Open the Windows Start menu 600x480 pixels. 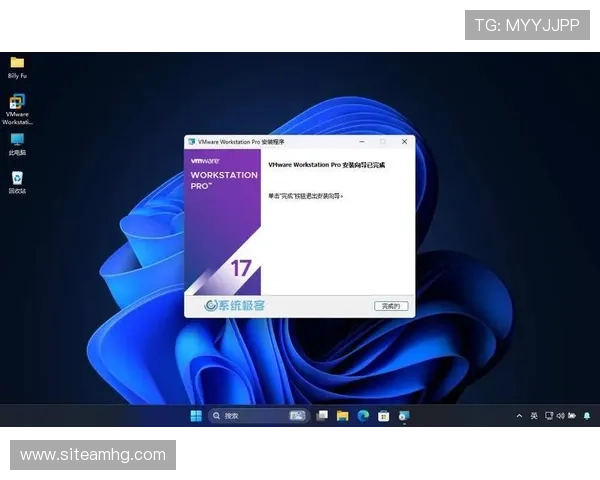[195, 415]
